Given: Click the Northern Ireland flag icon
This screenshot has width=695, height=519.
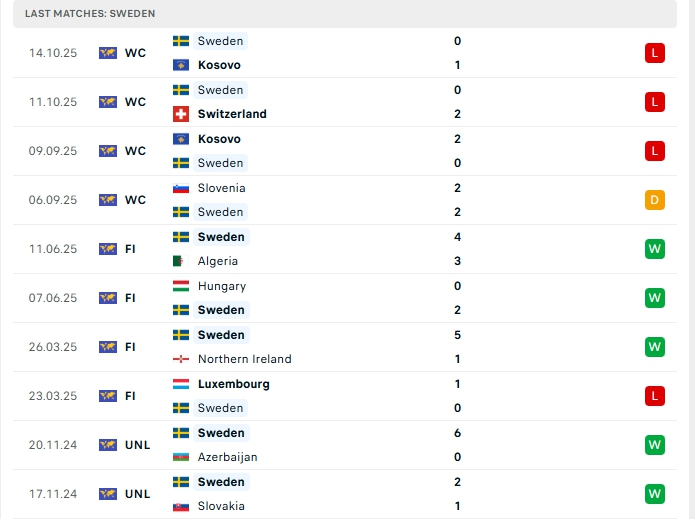Looking at the screenshot, I should point(181,359).
